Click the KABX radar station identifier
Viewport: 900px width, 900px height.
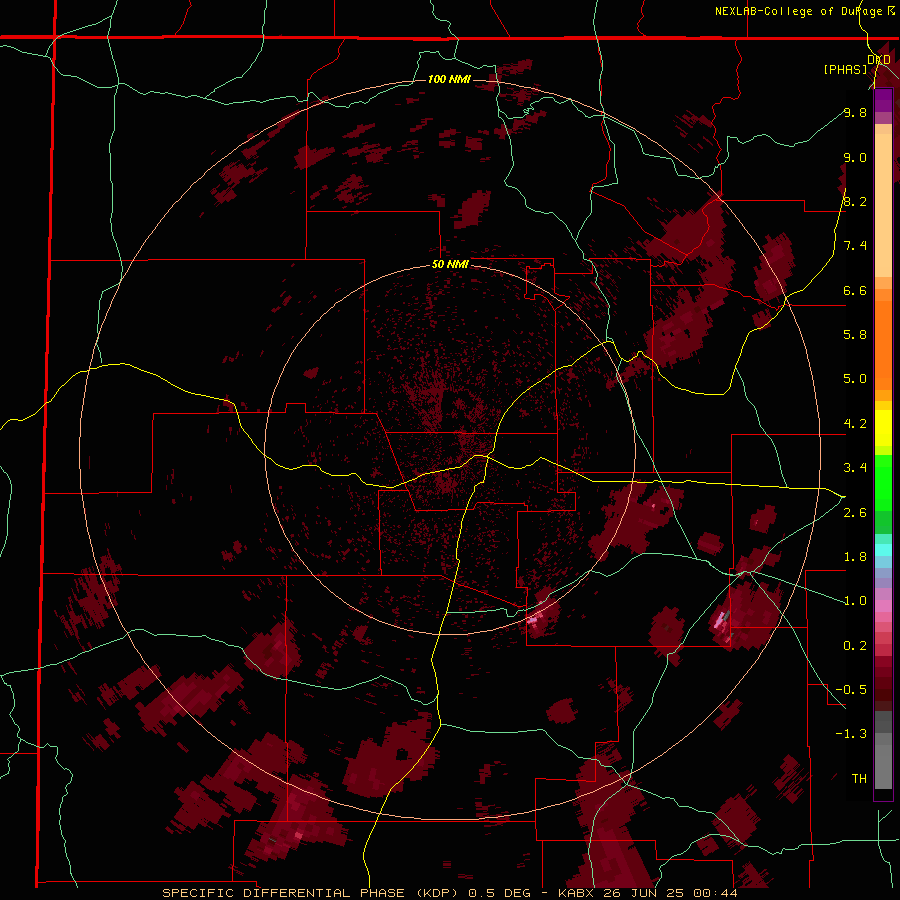tap(577, 893)
